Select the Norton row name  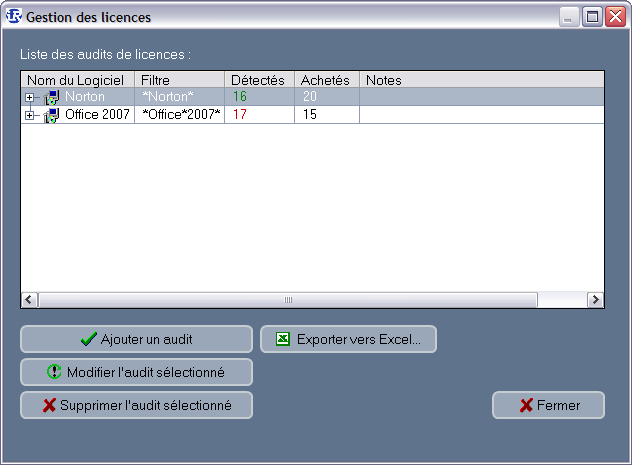point(85,97)
